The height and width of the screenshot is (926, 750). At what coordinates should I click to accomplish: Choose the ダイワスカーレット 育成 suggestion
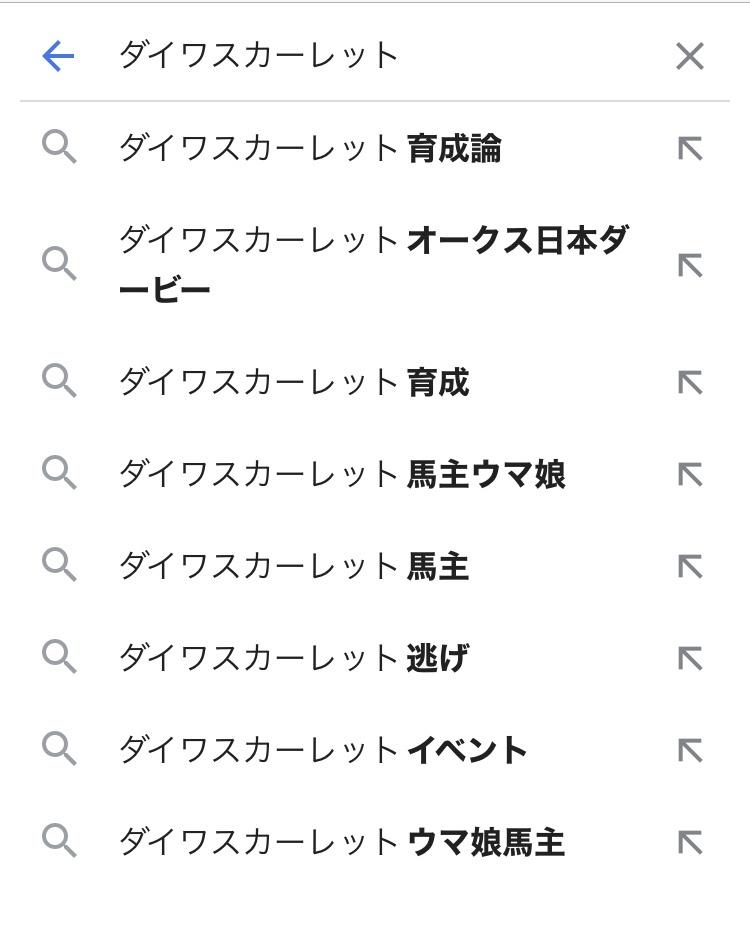(x=294, y=382)
